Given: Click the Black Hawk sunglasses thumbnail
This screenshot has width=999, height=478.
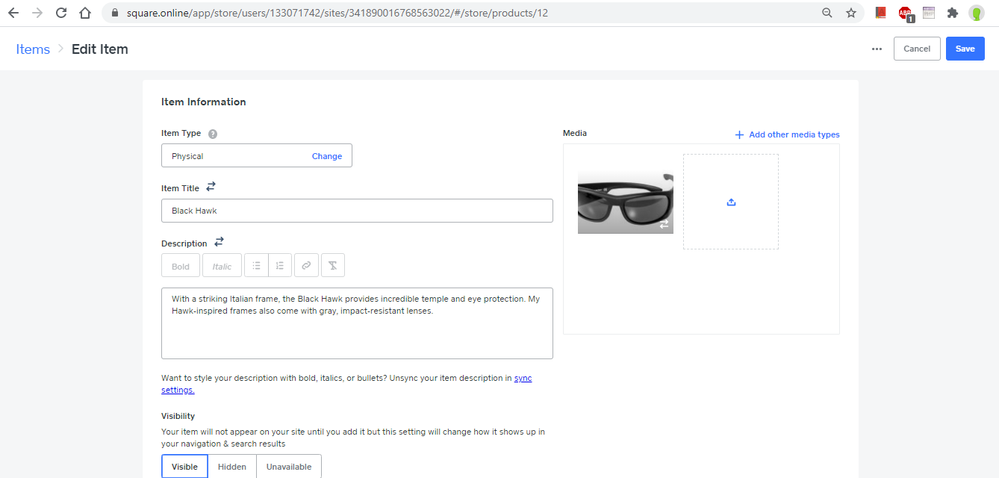Looking at the screenshot, I should pyautogui.click(x=625, y=202).
